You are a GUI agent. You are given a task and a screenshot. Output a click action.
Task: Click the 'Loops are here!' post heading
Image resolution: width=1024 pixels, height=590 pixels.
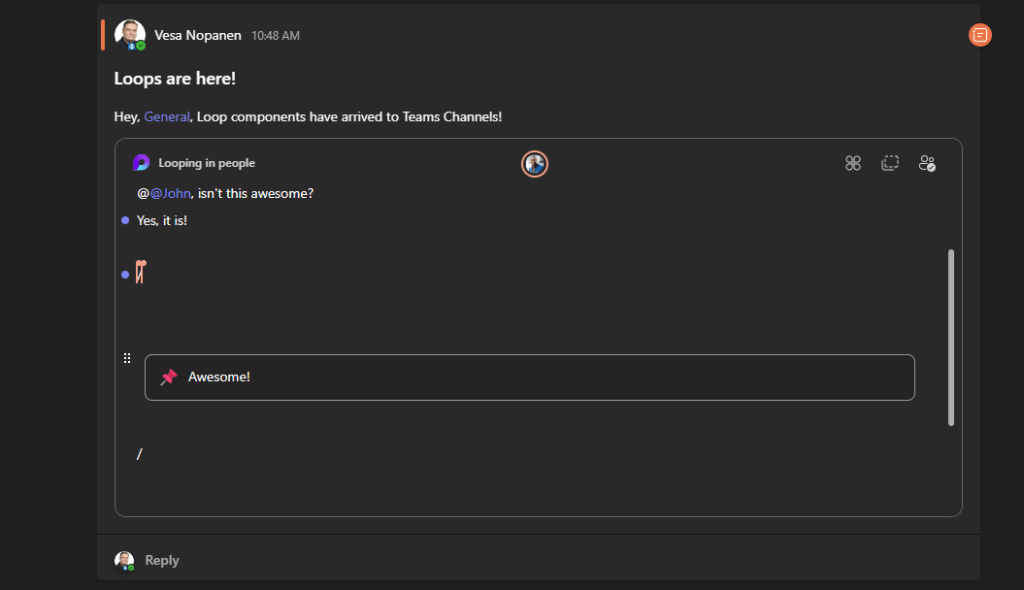tap(175, 78)
